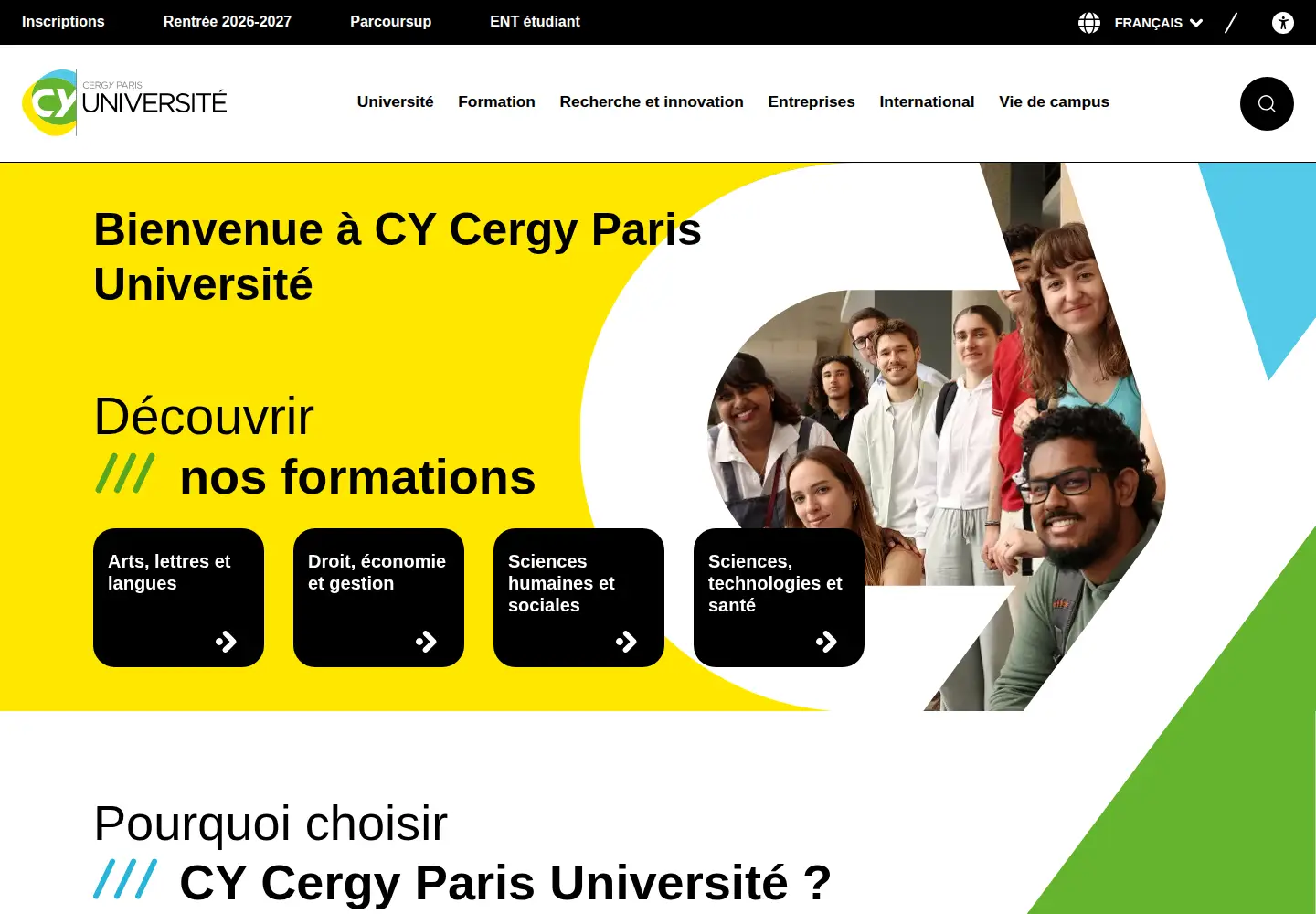Open the Entreprises menu

812,102
